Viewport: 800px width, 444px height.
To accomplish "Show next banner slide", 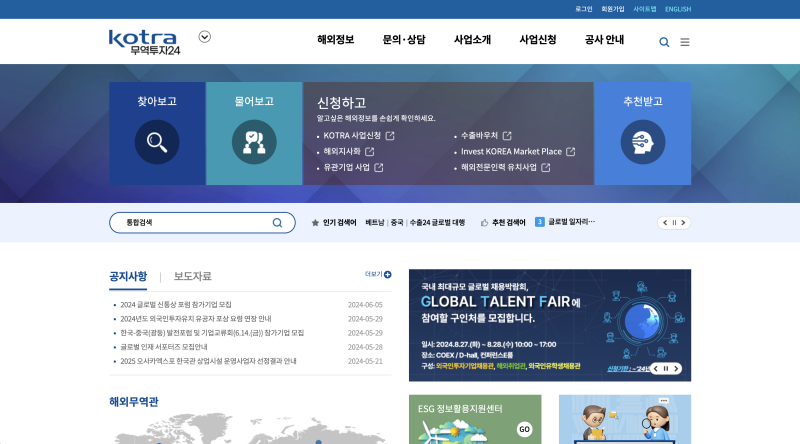I will 676,368.
